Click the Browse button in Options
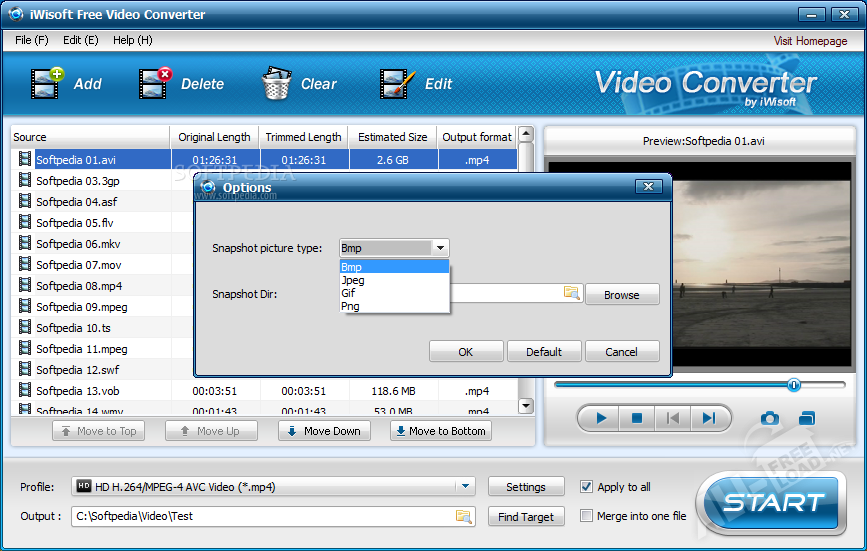Viewport: 867px width, 551px height. (621, 295)
